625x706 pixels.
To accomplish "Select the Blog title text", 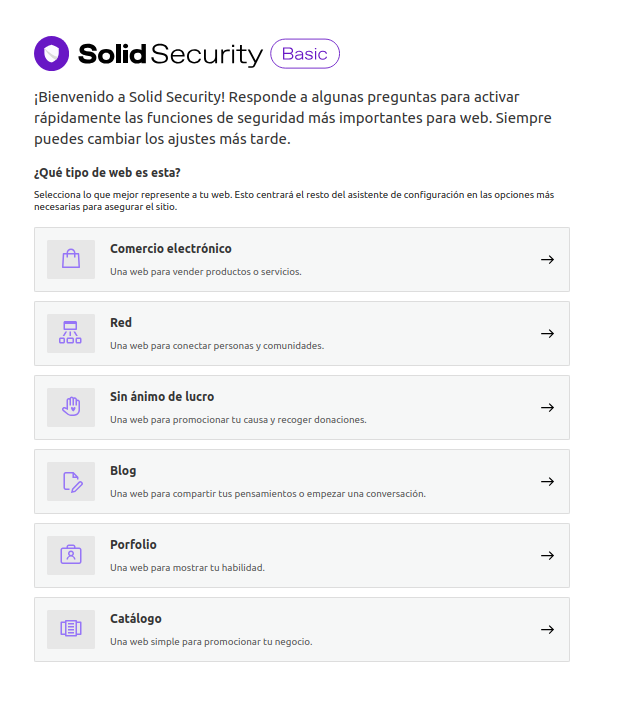I will click(123, 471).
